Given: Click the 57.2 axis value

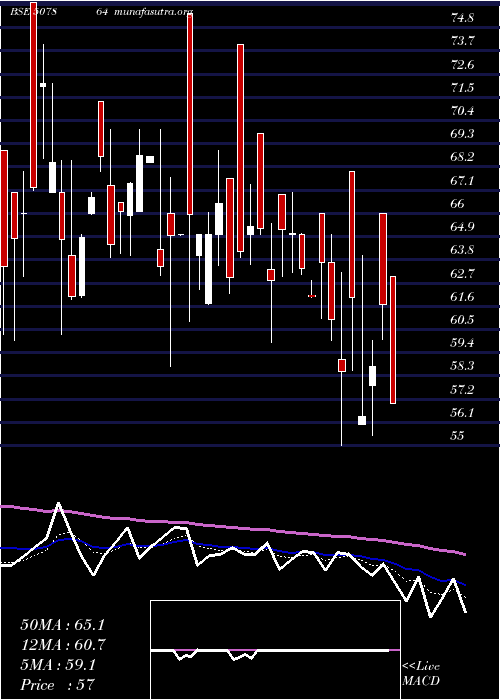Looking at the screenshot, I should point(462,391).
